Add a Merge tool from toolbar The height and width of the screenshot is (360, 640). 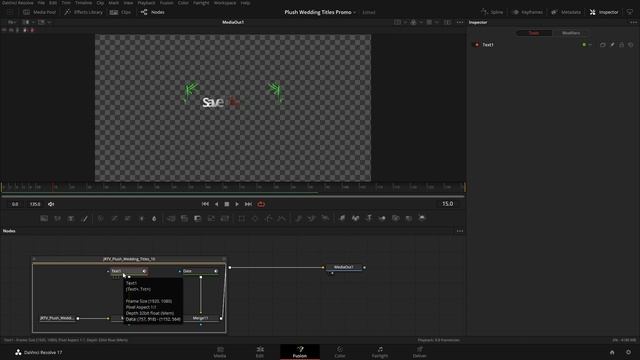point(171,218)
